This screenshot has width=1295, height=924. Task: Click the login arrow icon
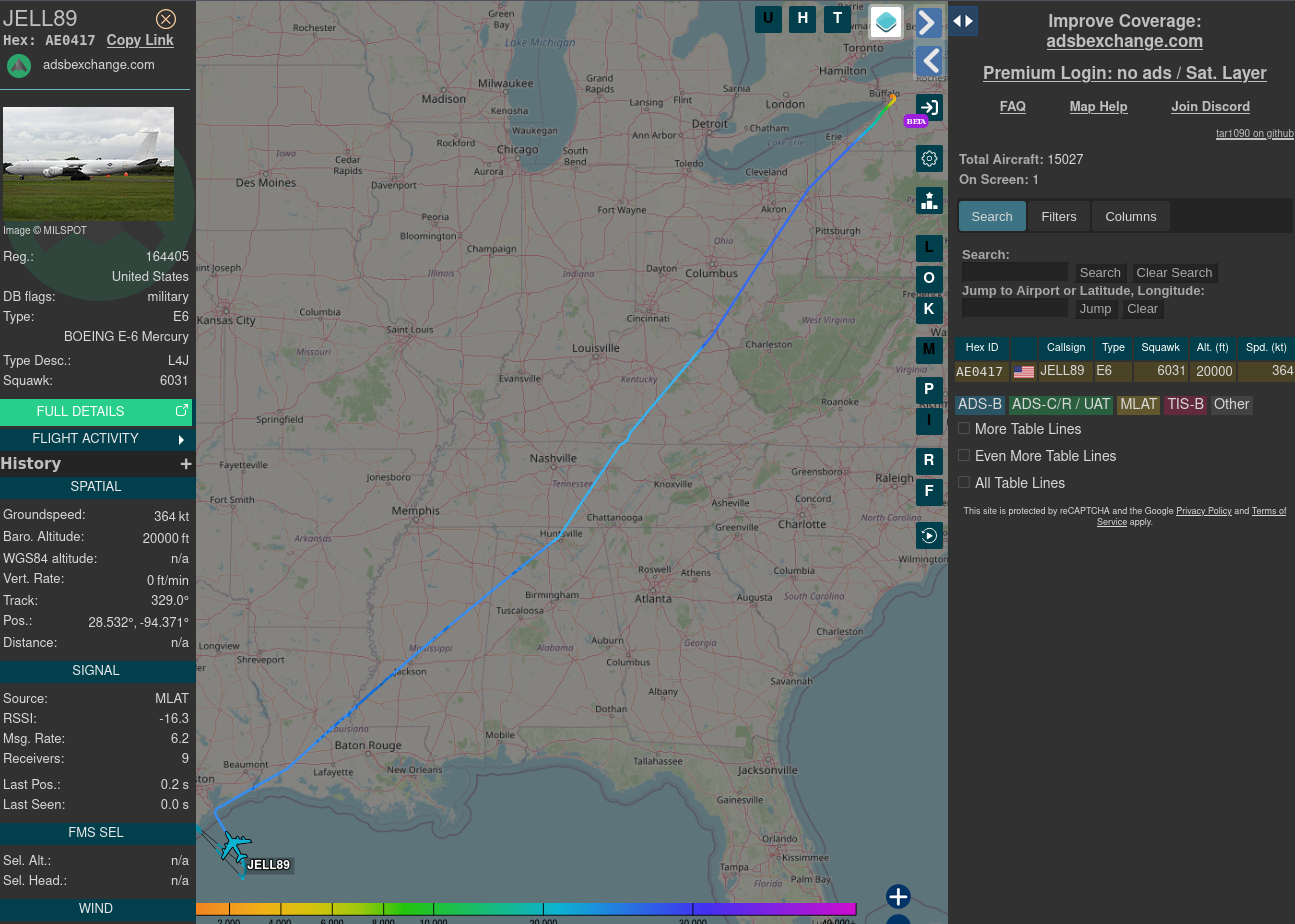(929, 107)
